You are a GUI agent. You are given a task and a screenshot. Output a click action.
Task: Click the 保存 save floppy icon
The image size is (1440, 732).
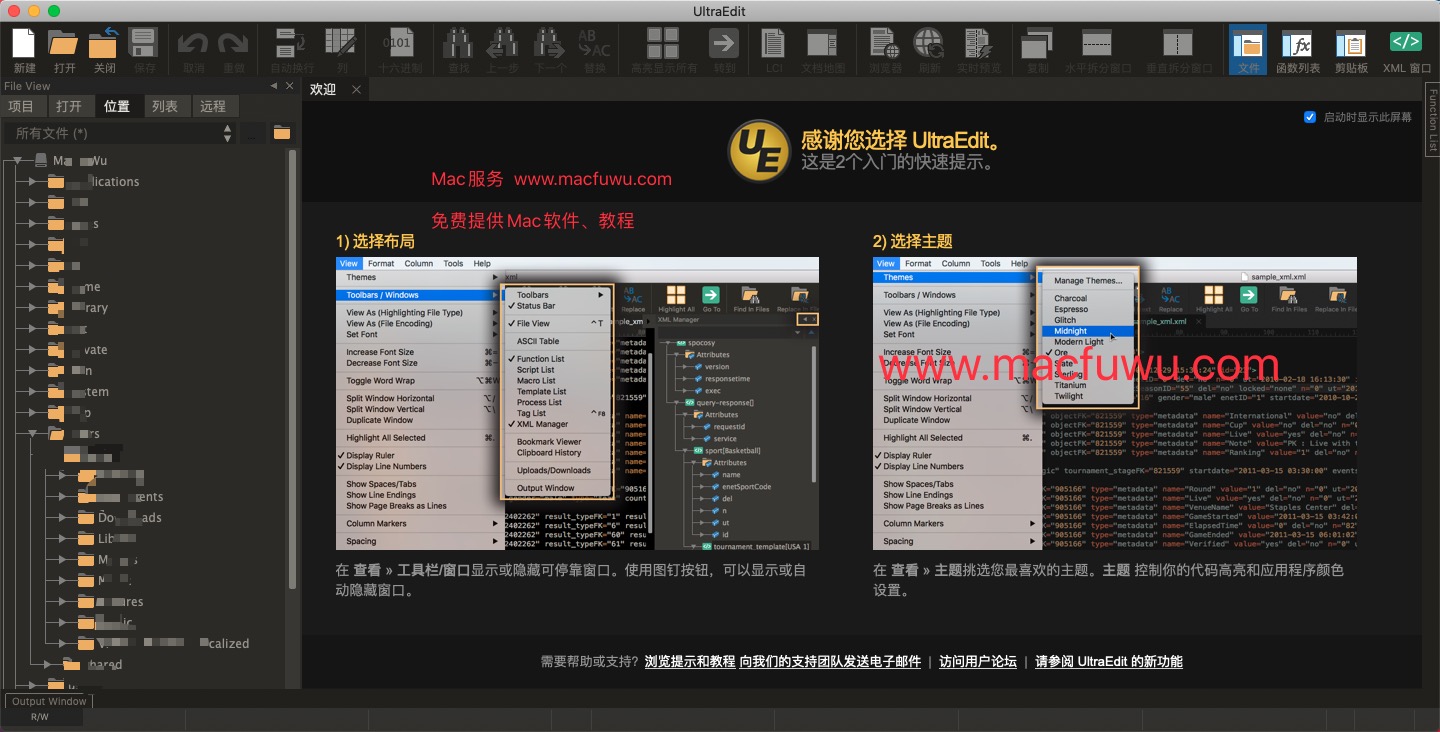point(144,50)
